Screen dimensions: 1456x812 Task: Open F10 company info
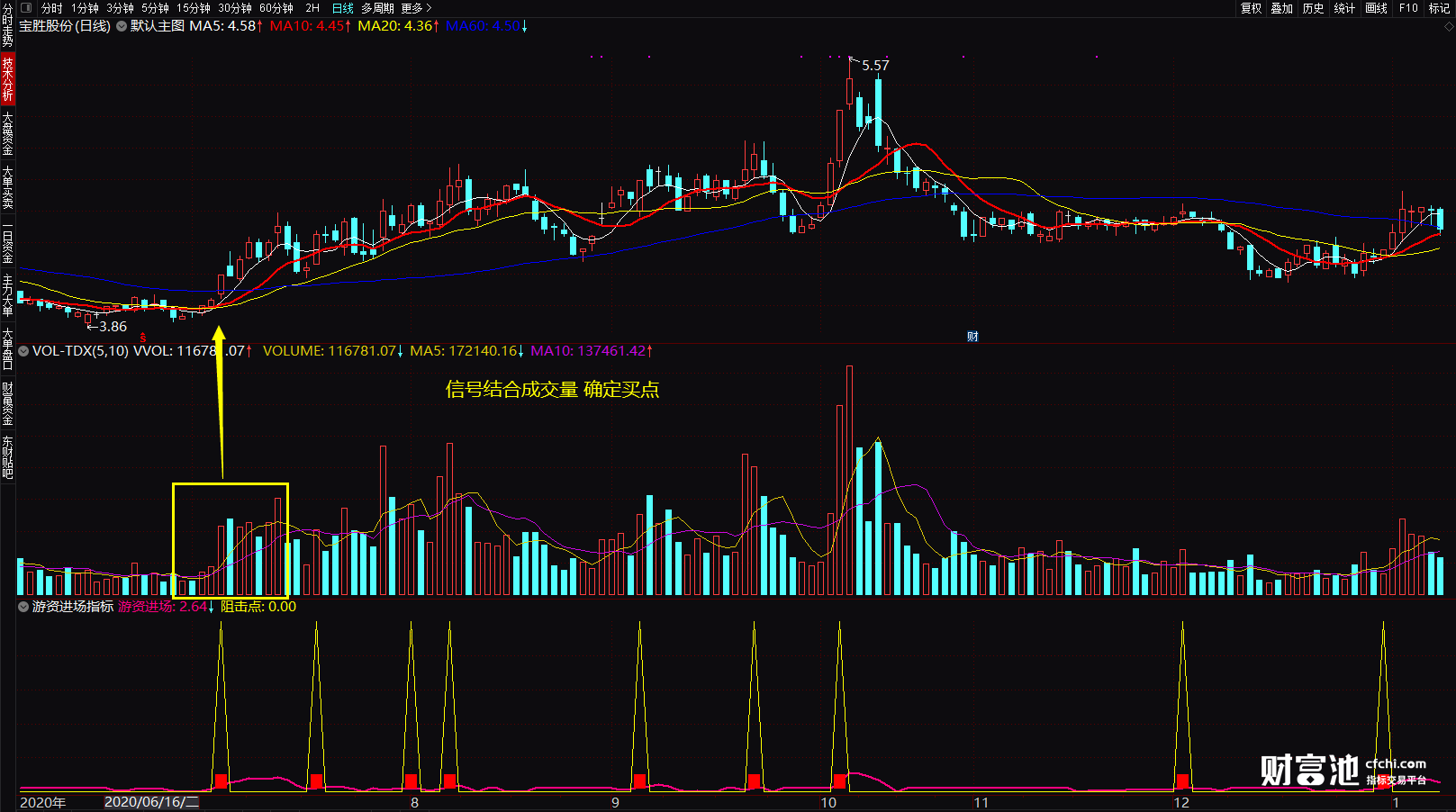click(1408, 8)
